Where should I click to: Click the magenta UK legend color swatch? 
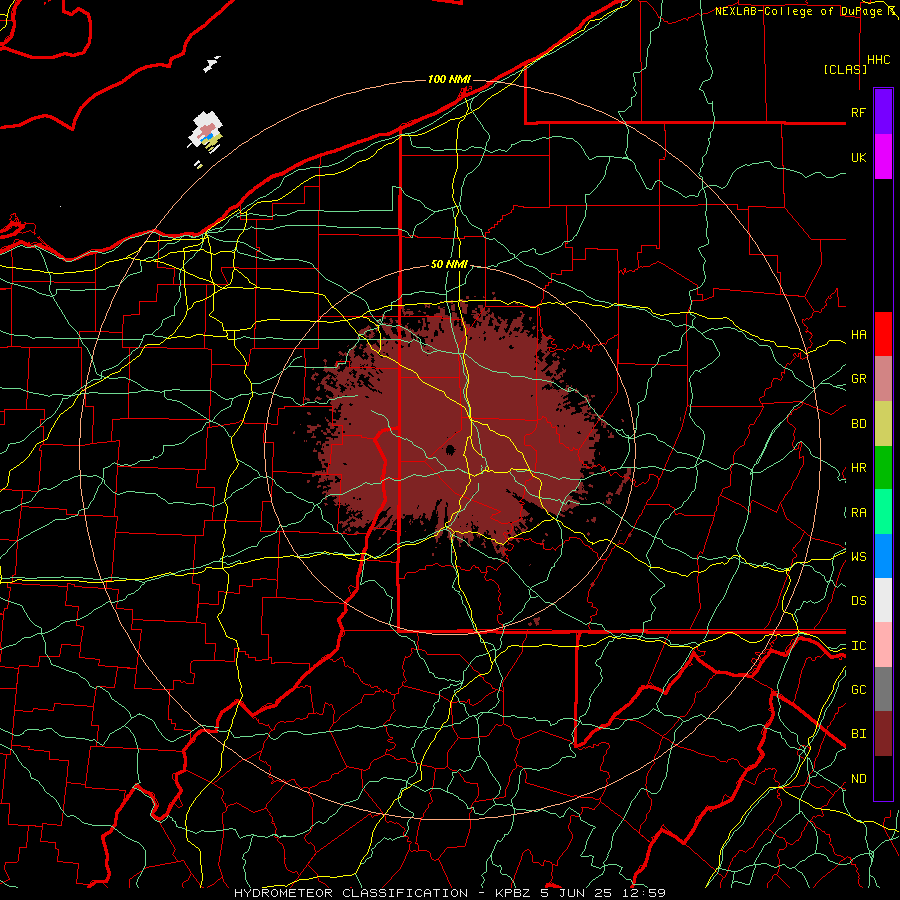883,157
